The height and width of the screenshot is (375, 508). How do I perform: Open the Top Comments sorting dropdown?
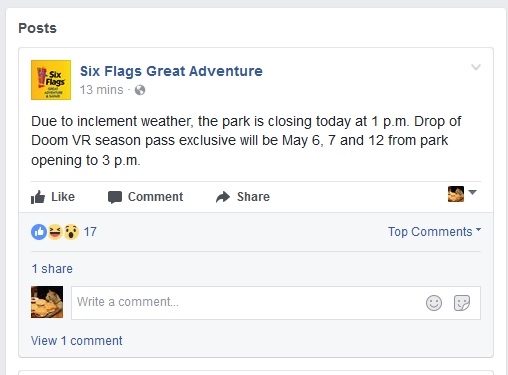434,232
